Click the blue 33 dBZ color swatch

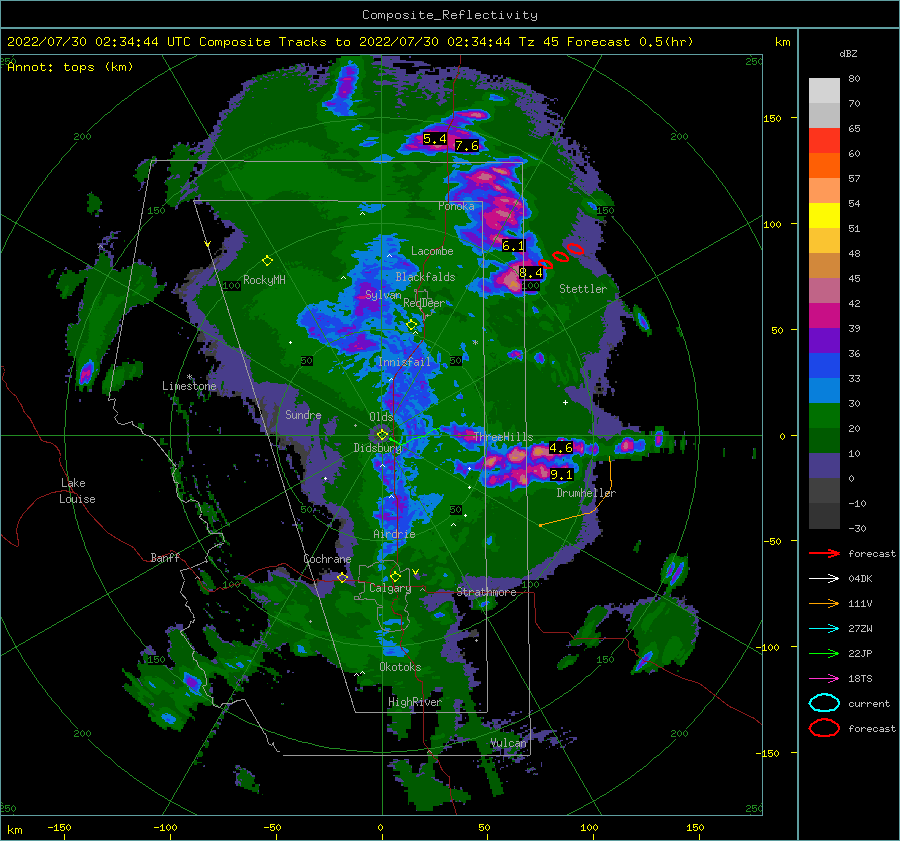(x=824, y=366)
